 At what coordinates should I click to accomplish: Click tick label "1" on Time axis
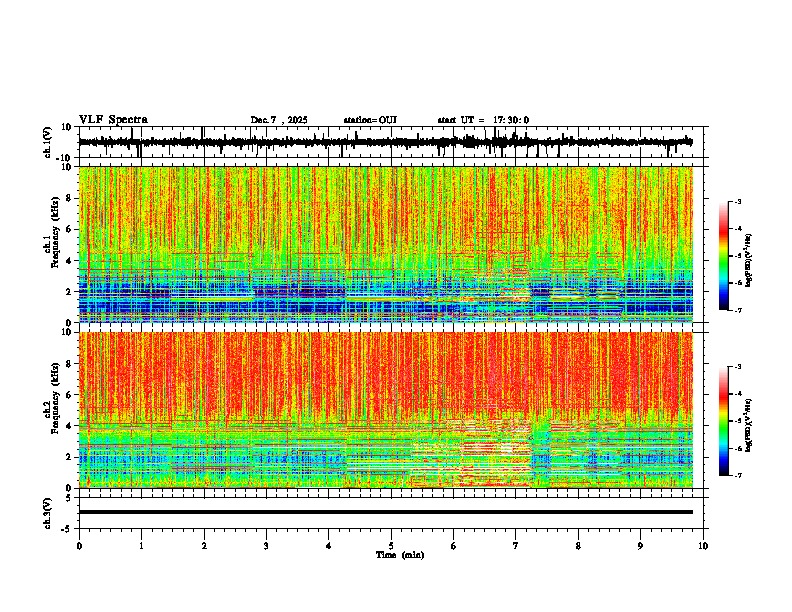(x=141, y=546)
